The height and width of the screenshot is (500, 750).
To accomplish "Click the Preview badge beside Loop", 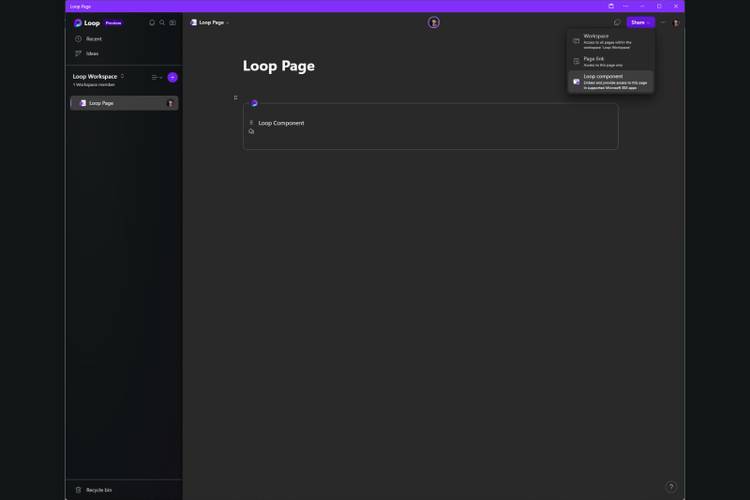I will click(x=113, y=23).
